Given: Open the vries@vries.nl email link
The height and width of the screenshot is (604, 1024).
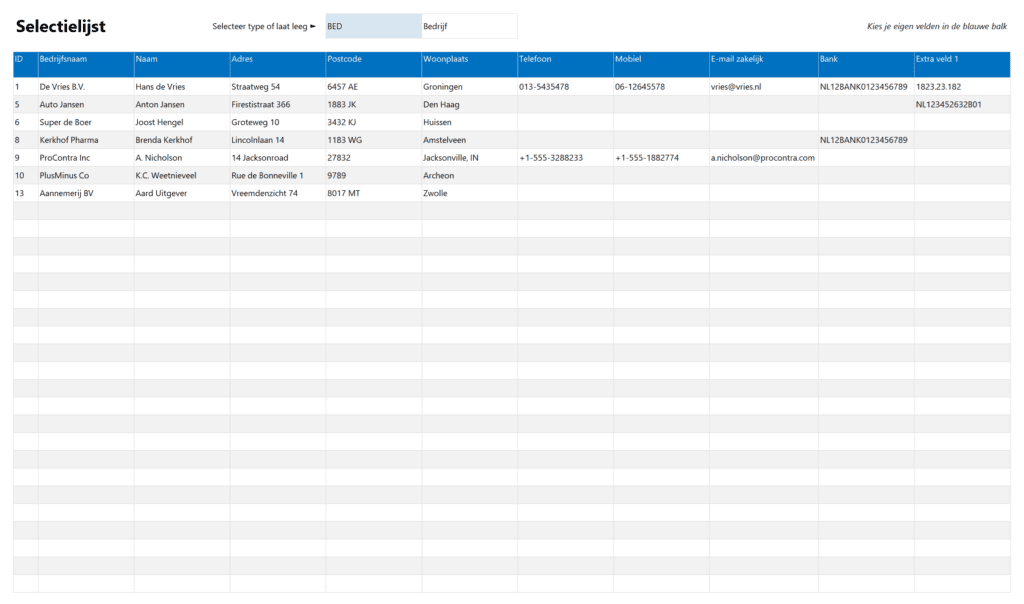Looking at the screenshot, I should [x=737, y=86].
